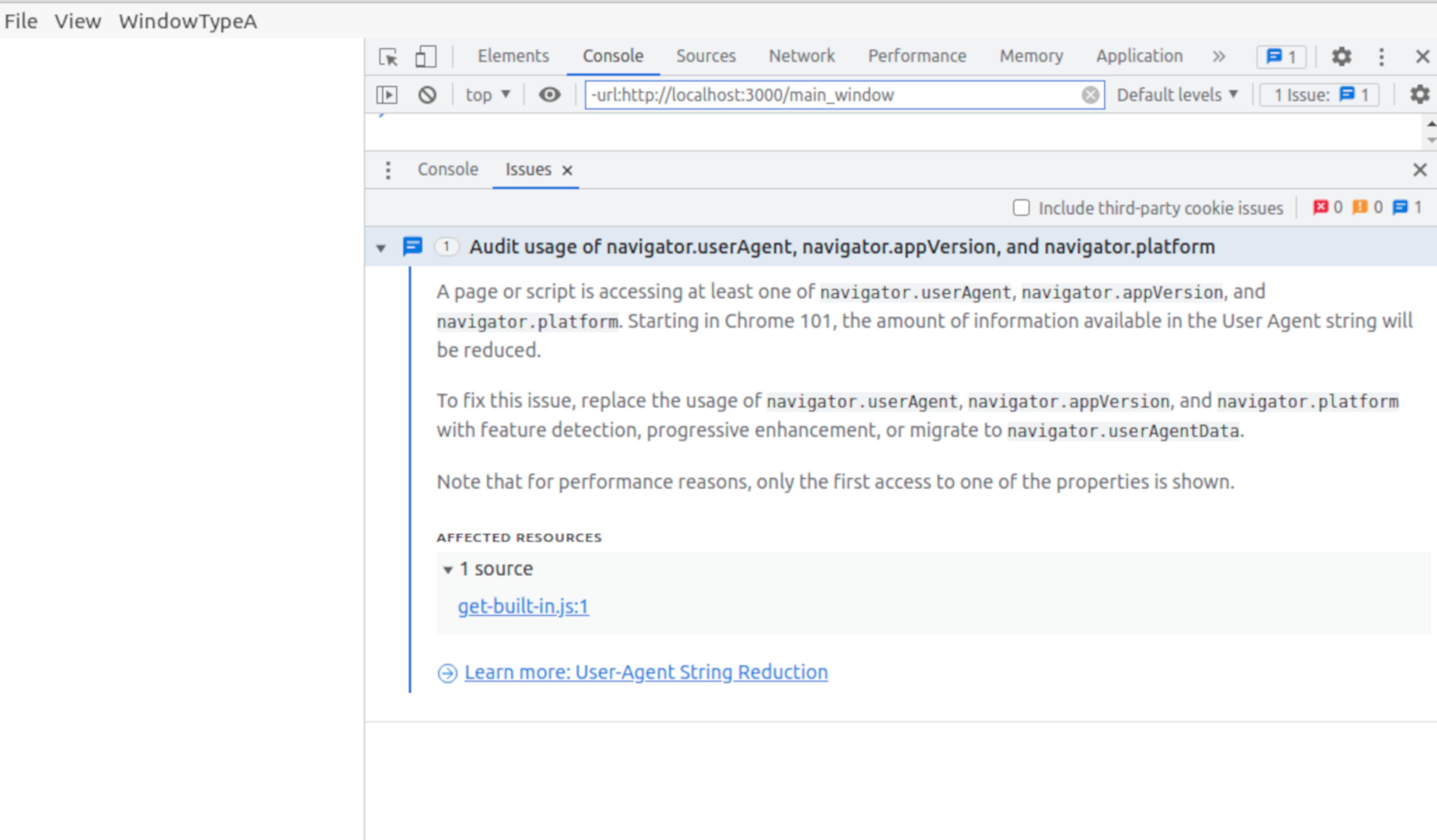Switch to the Network tab
1437x840 pixels.
pos(801,56)
